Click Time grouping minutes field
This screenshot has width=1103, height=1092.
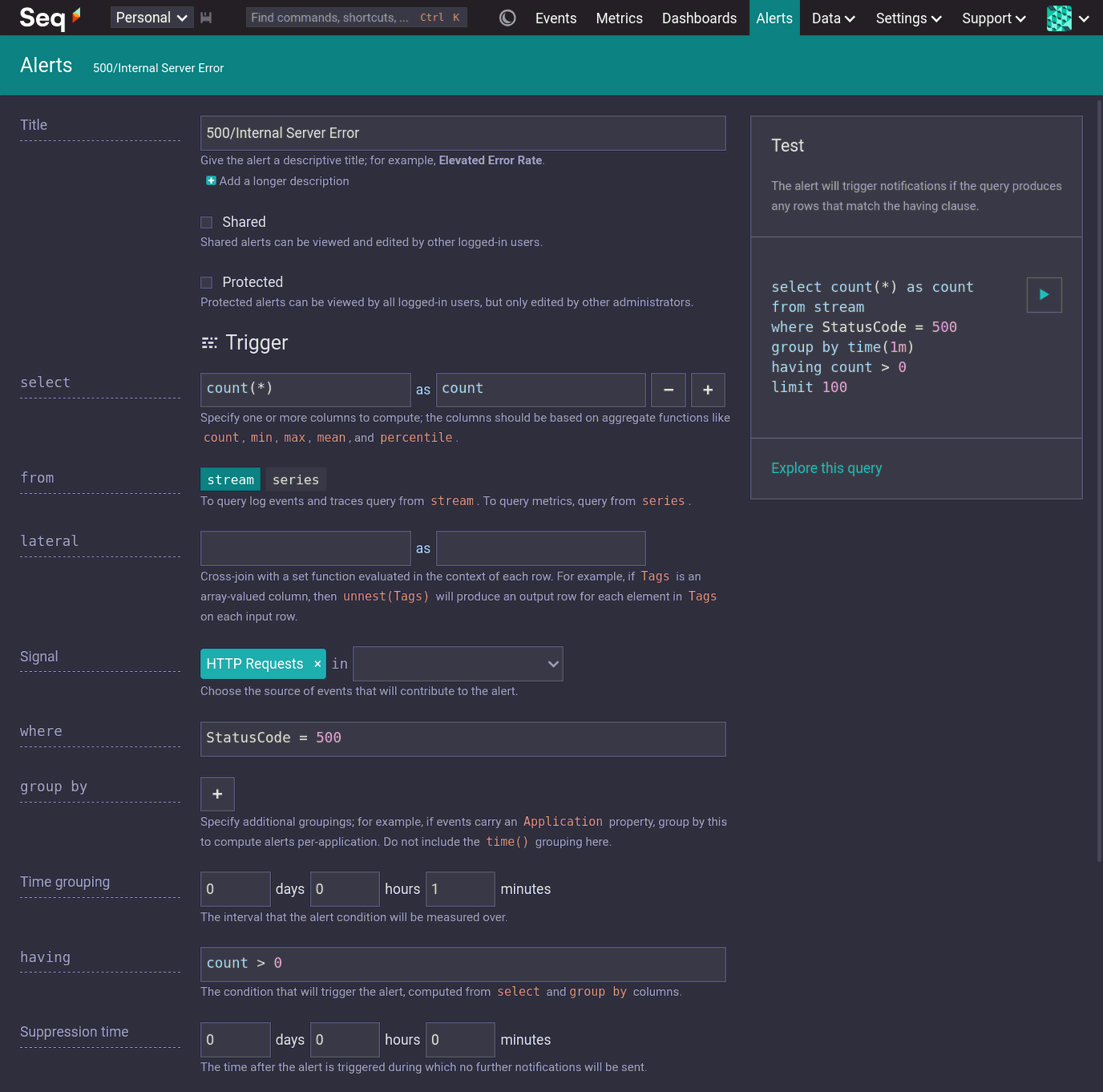tap(460, 889)
